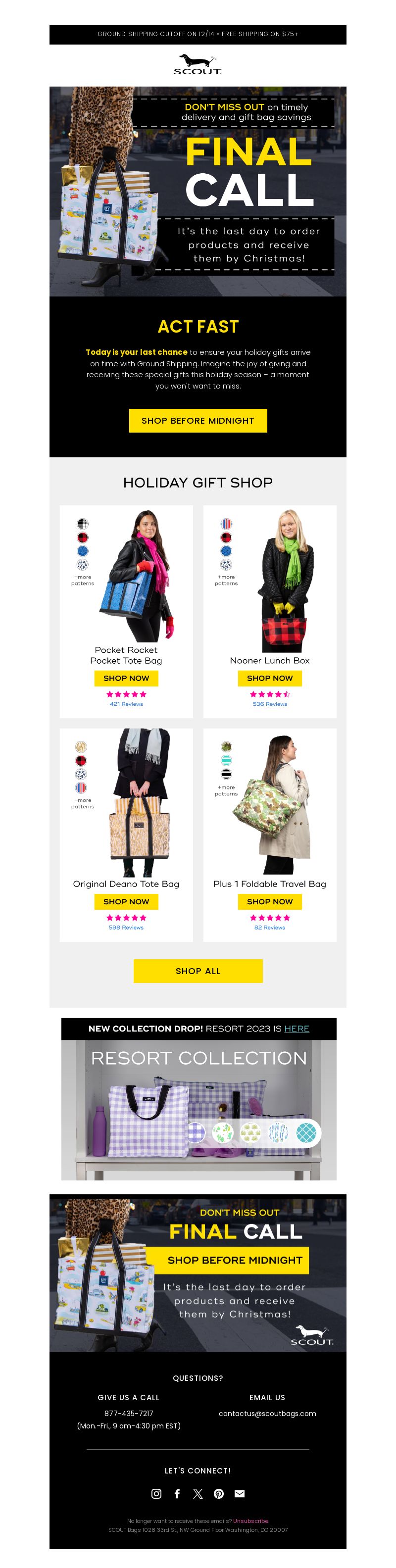396x1568 pixels.
Task: Open the HERE link for Resort 2023
Action: point(297,1029)
